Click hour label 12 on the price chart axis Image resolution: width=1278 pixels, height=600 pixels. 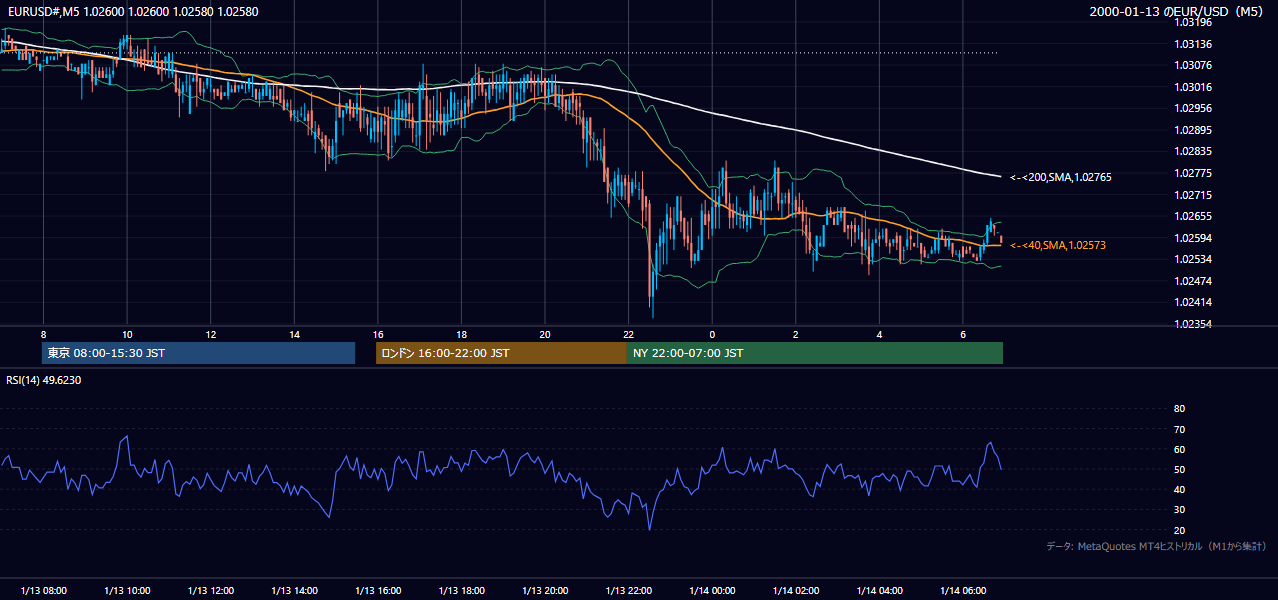point(211,334)
